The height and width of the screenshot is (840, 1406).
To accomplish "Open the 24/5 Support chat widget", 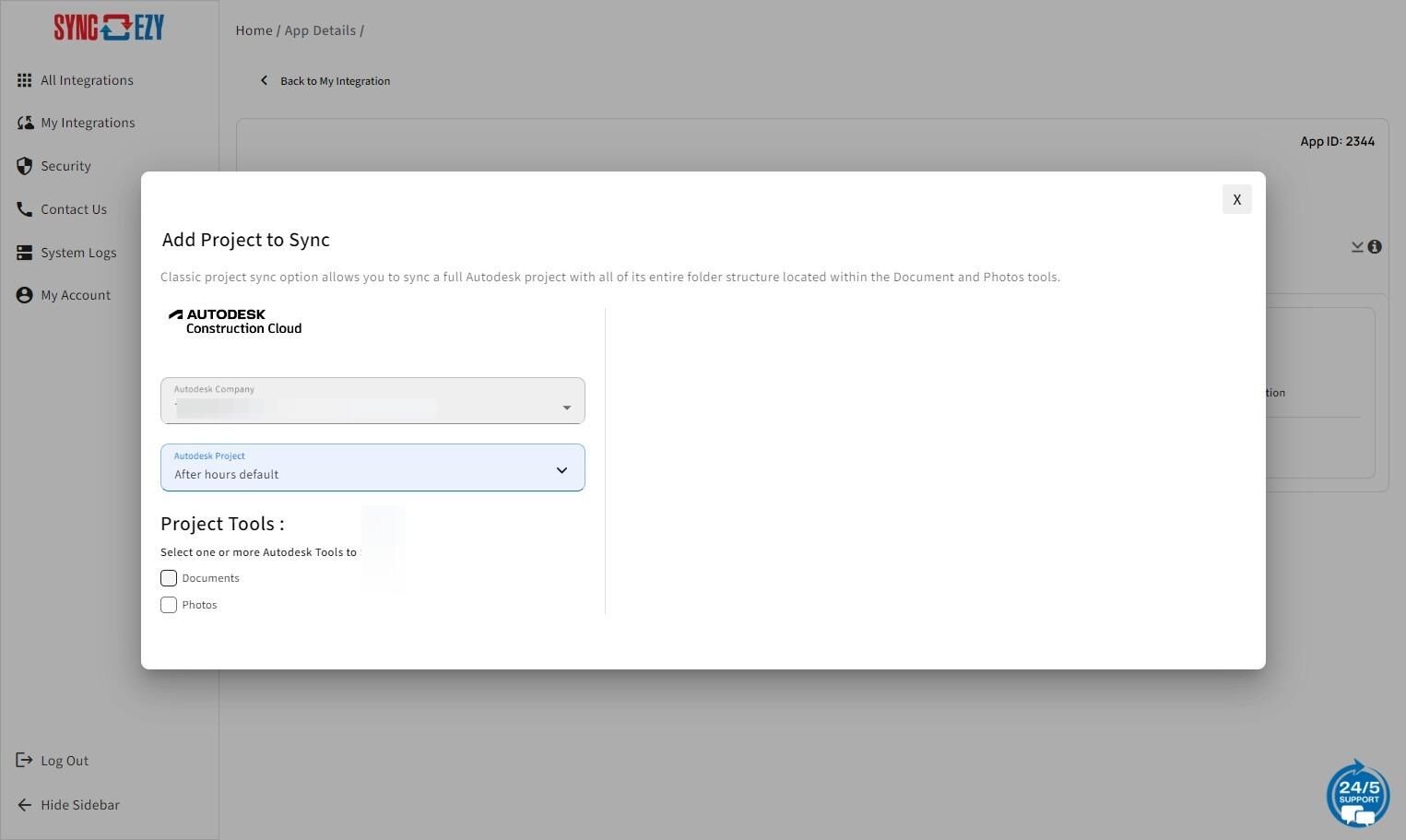I will pos(1358,793).
